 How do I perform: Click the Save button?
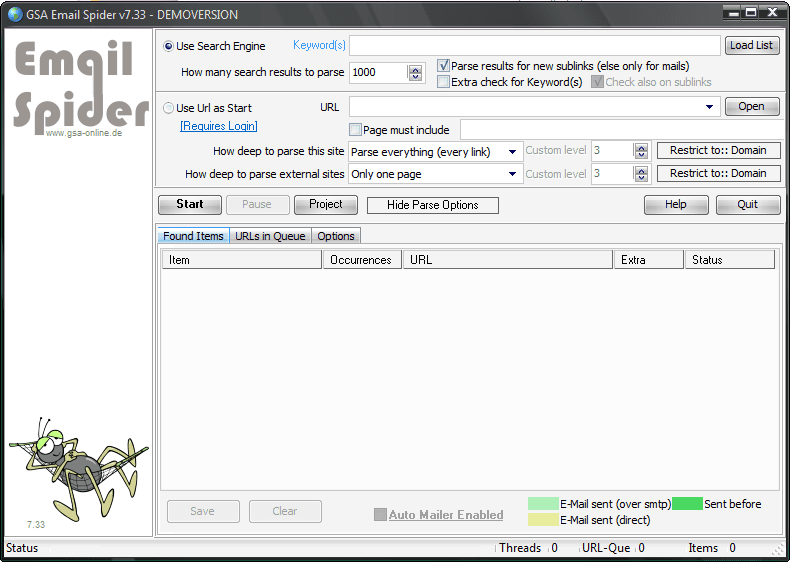(203, 511)
